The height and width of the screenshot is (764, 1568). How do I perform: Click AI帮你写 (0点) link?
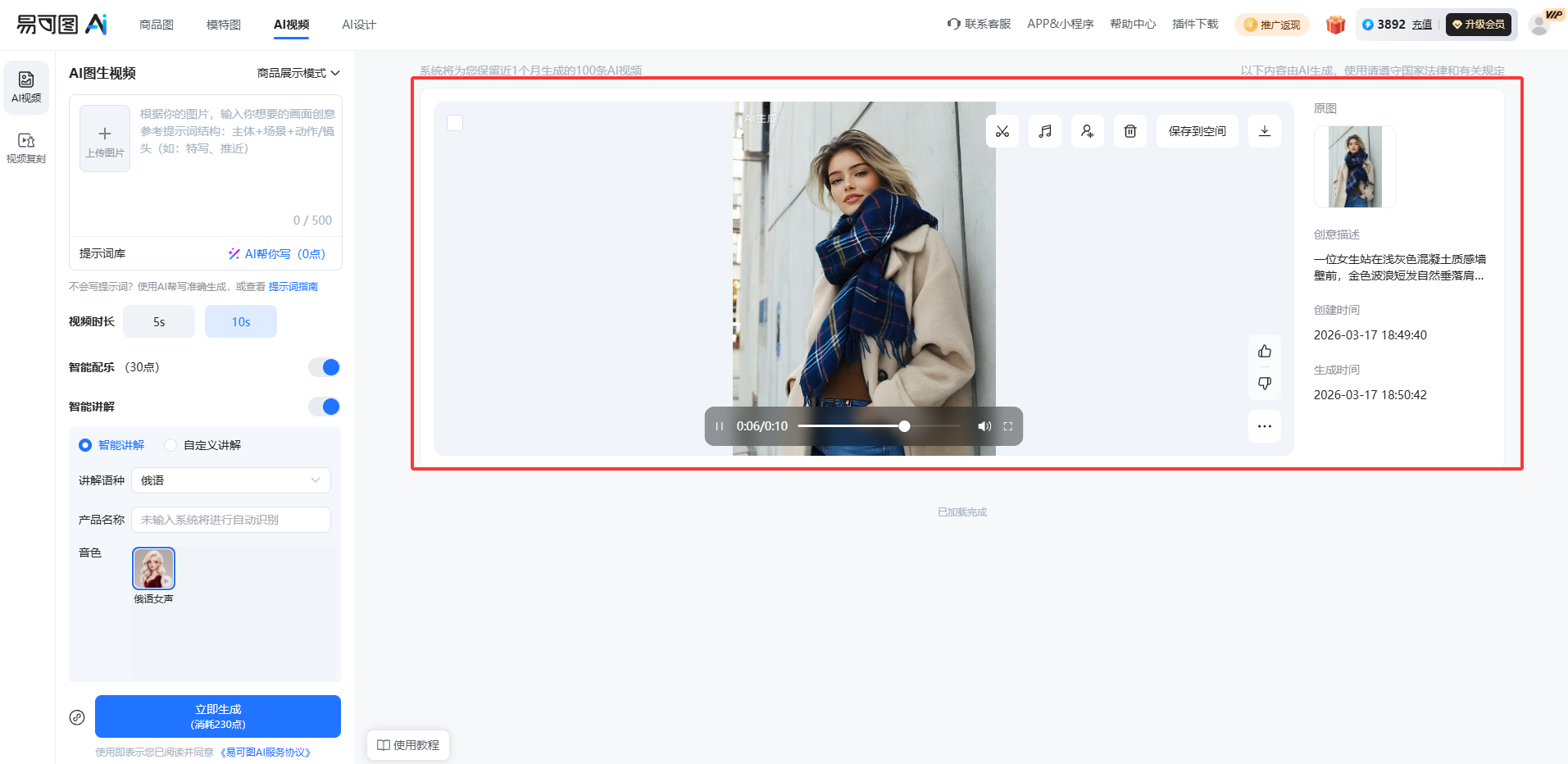click(277, 254)
